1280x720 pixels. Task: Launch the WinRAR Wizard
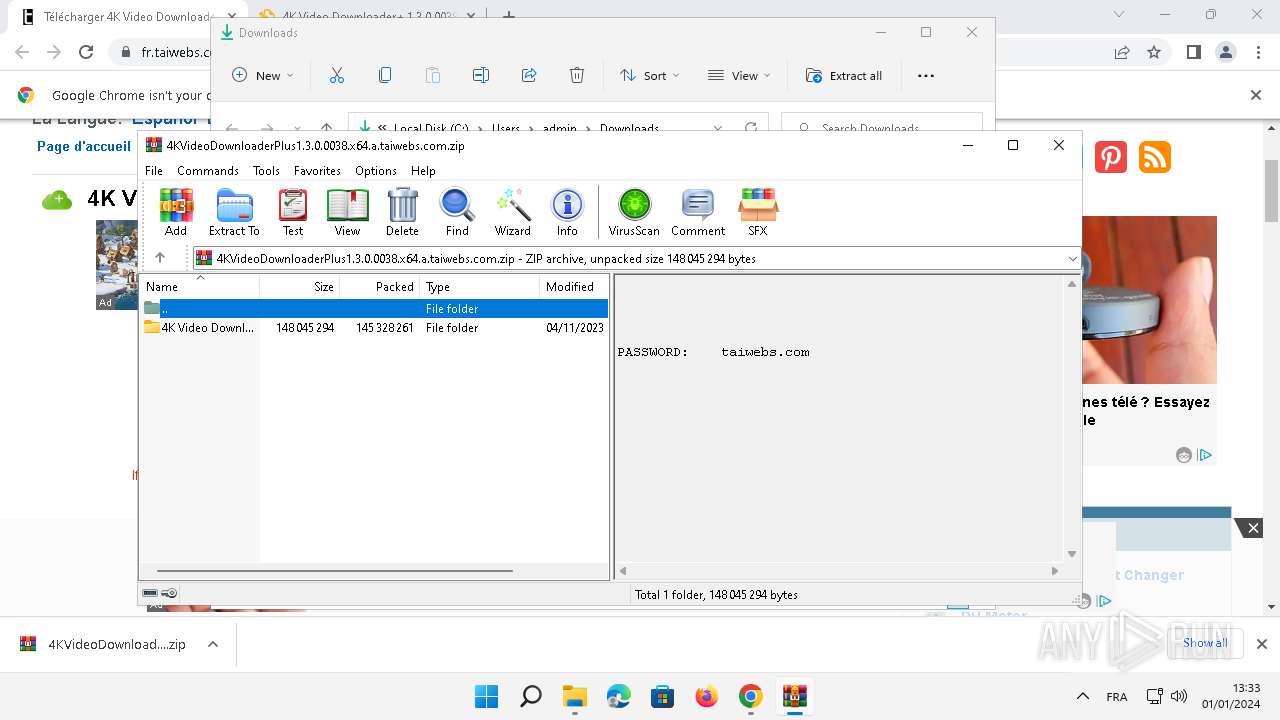click(x=513, y=212)
